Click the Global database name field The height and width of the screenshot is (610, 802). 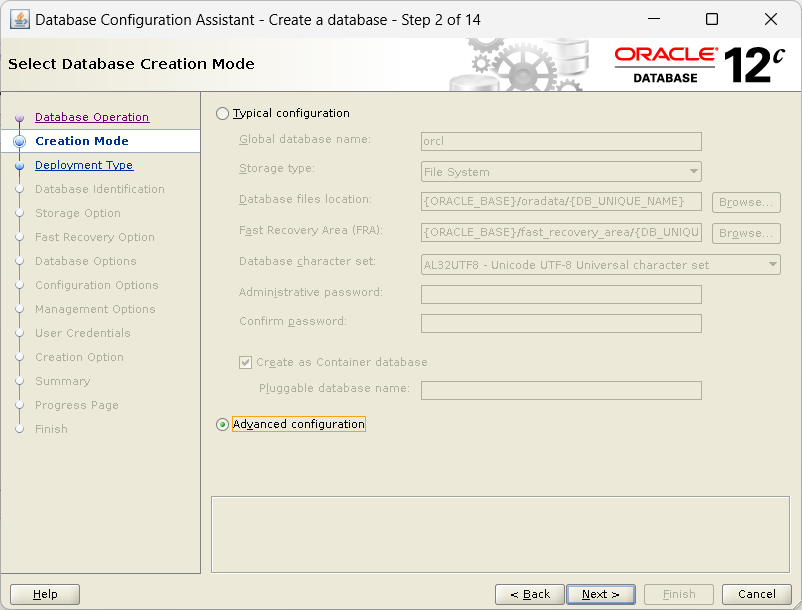click(561, 142)
